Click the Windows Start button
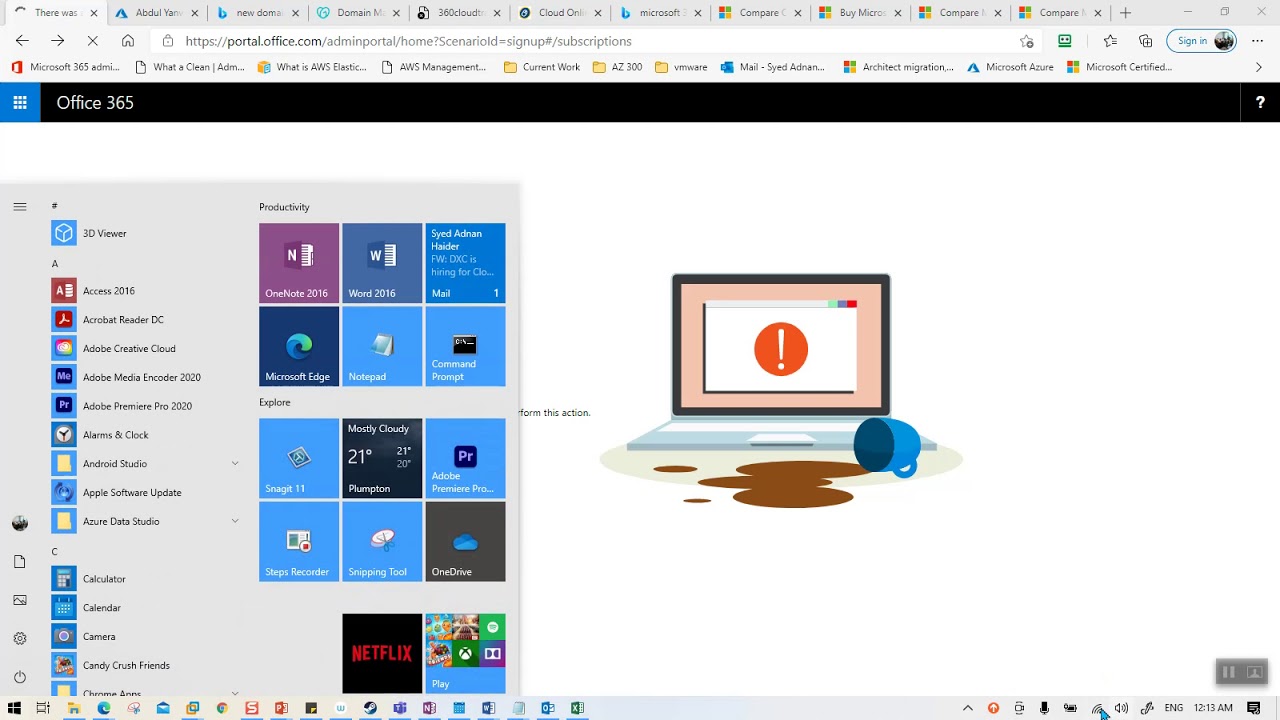Viewport: 1280px width, 720px height. pos(14,708)
